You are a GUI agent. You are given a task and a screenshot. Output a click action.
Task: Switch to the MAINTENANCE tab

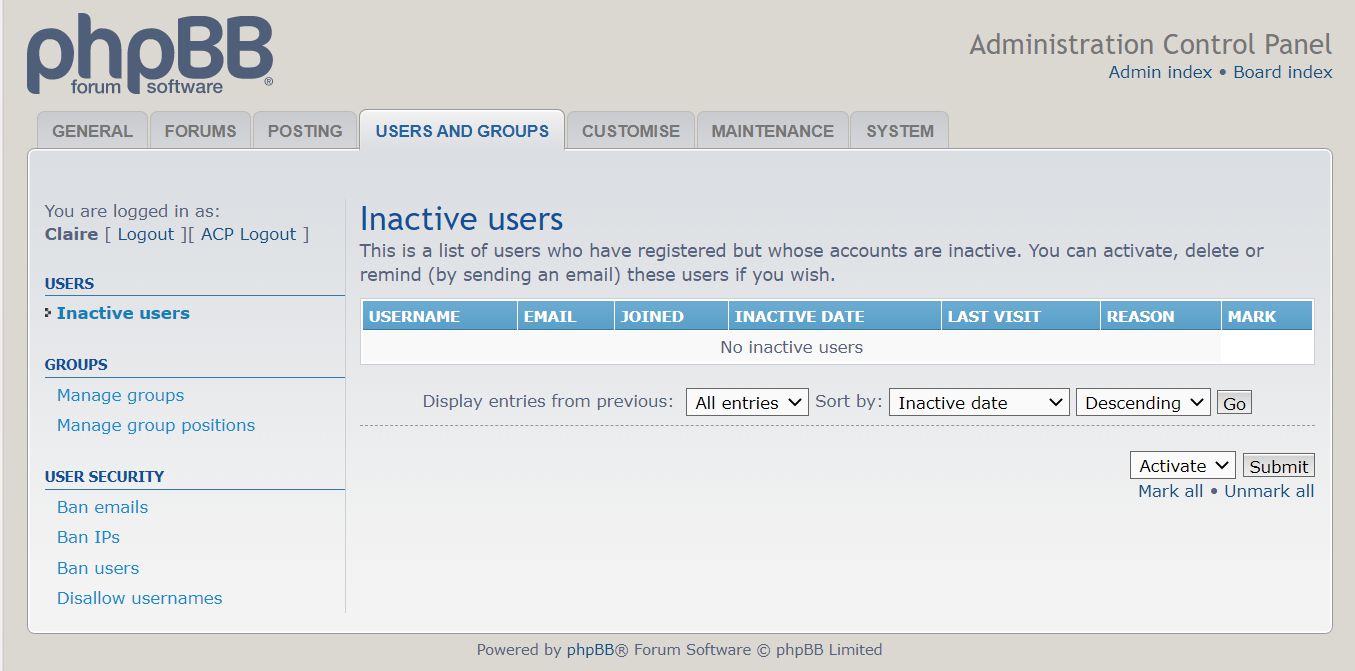coord(772,130)
